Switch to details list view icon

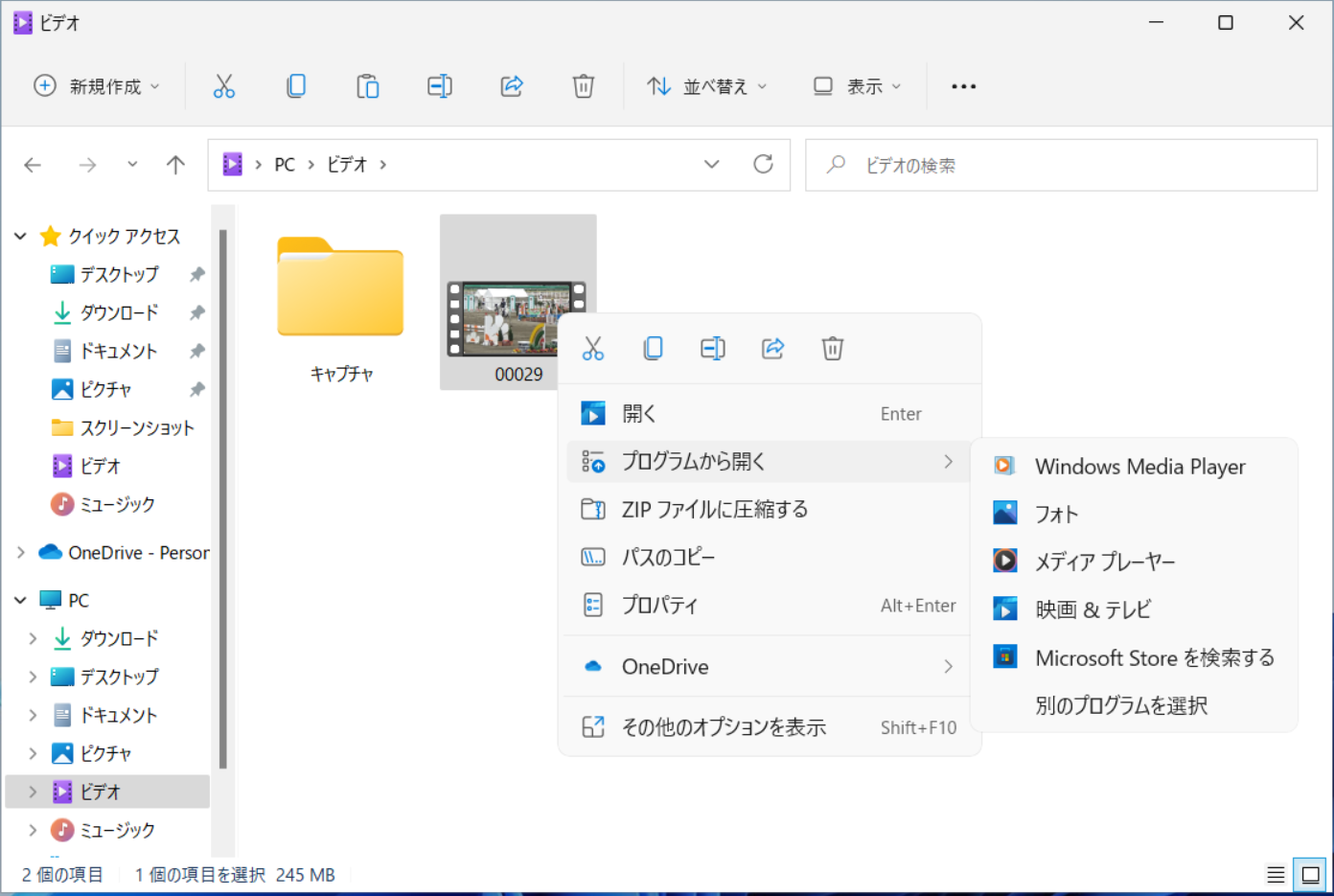pyautogui.click(x=1276, y=874)
